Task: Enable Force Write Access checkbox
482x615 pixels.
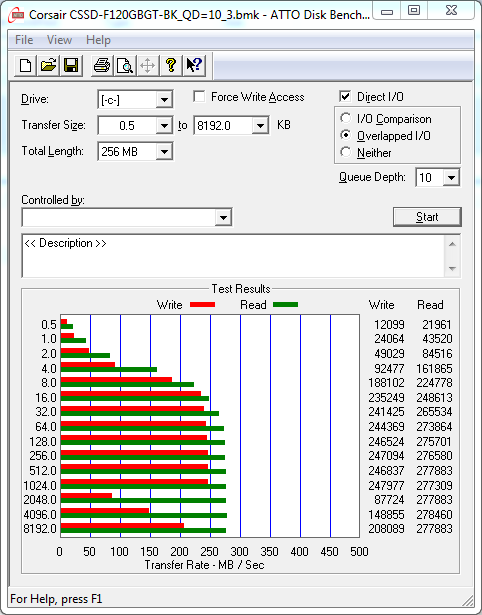Action: [199, 96]
